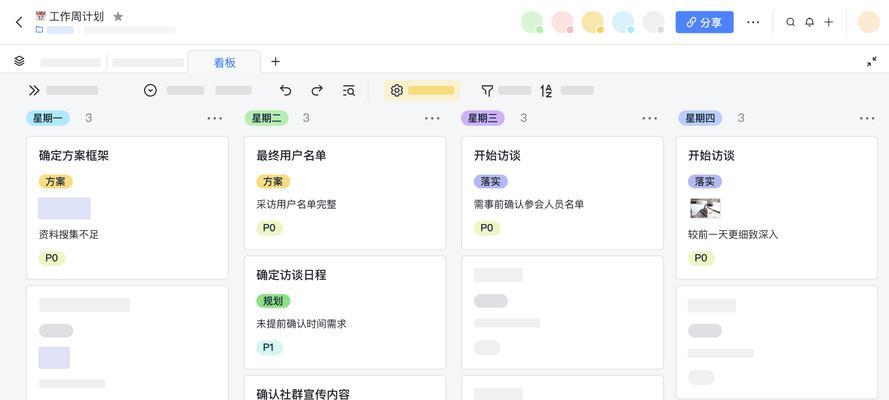The width and height of the screenshot is (889, 400).
Task: Click the P1 priority tag
Action: pyautogui.click(x=269, y=347)
